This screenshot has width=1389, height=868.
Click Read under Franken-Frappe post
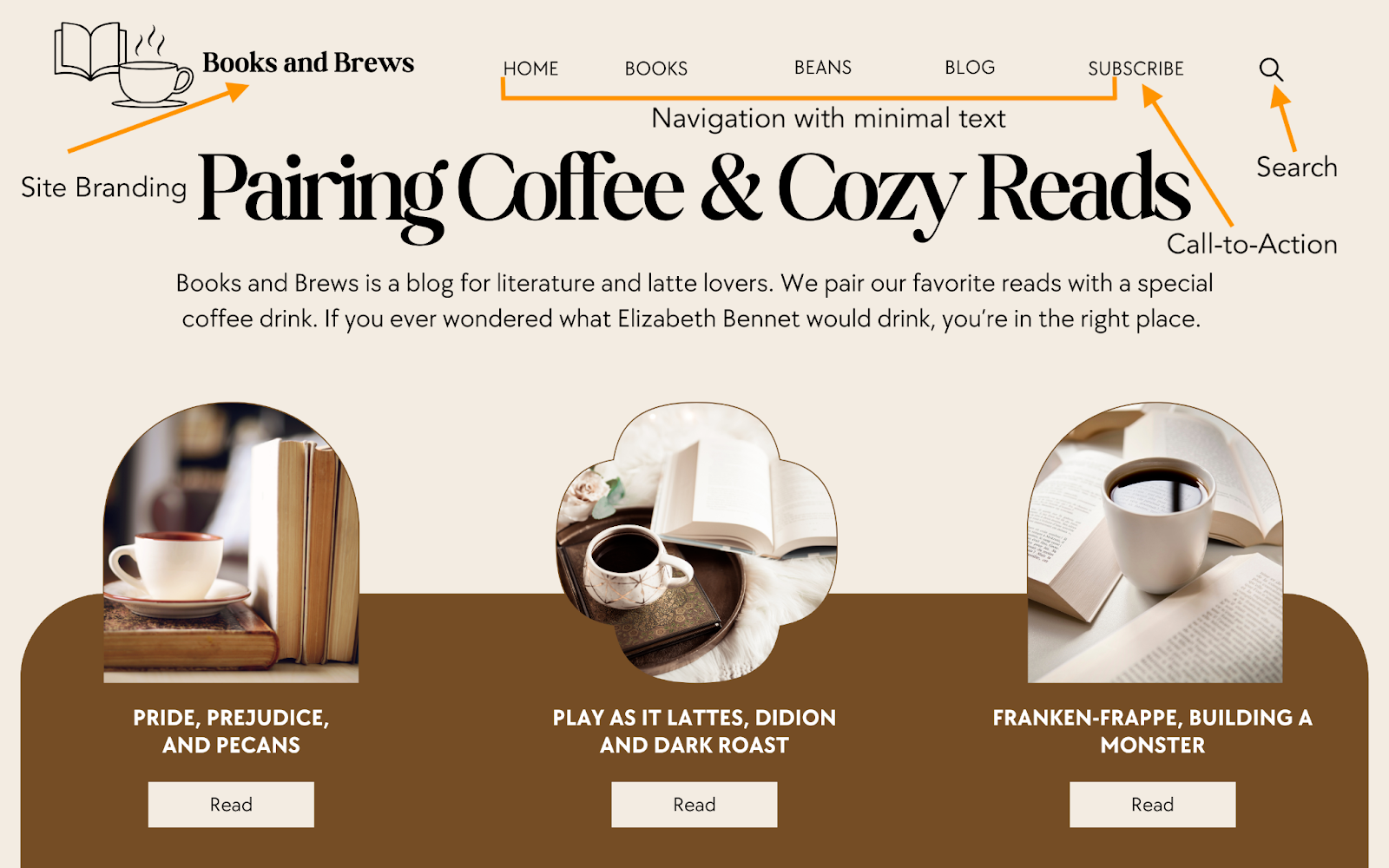coord(1152,805)
